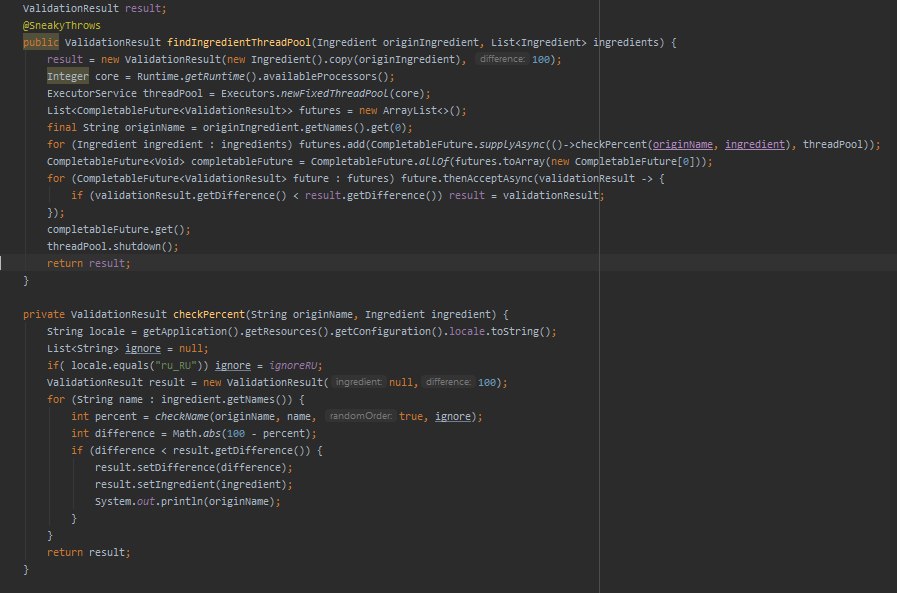This screenshot has width=897, height=593.
Task: Click underlined ingredient inside supplyAsync lambda
Action: [x=755, y=145]
